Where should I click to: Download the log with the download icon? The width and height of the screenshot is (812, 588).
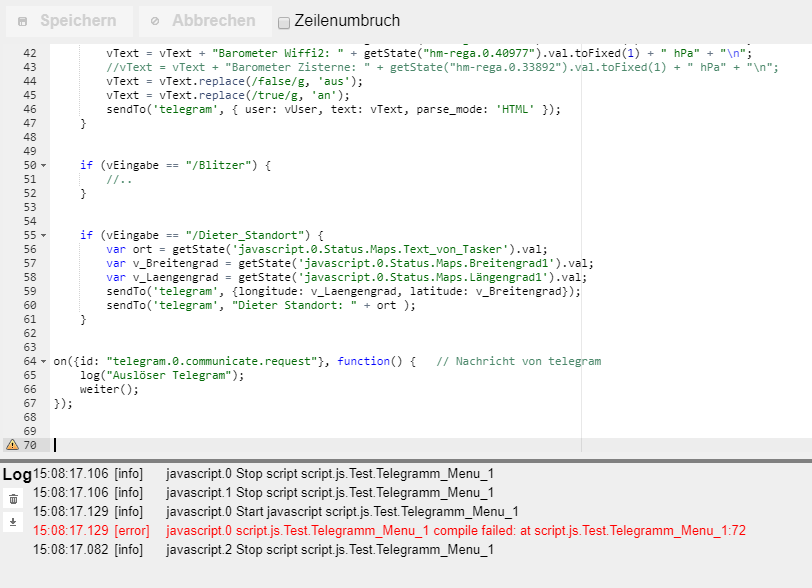pos(13,522)
